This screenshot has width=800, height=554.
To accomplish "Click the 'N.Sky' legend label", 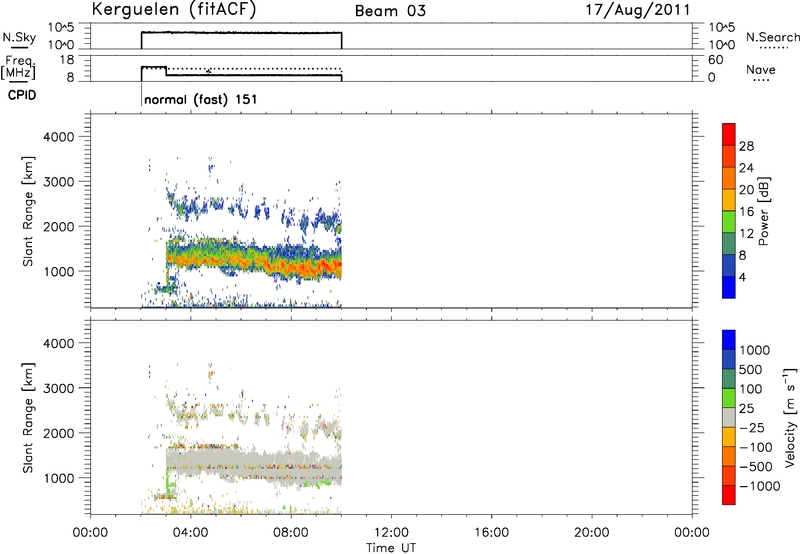I will 19,37.
